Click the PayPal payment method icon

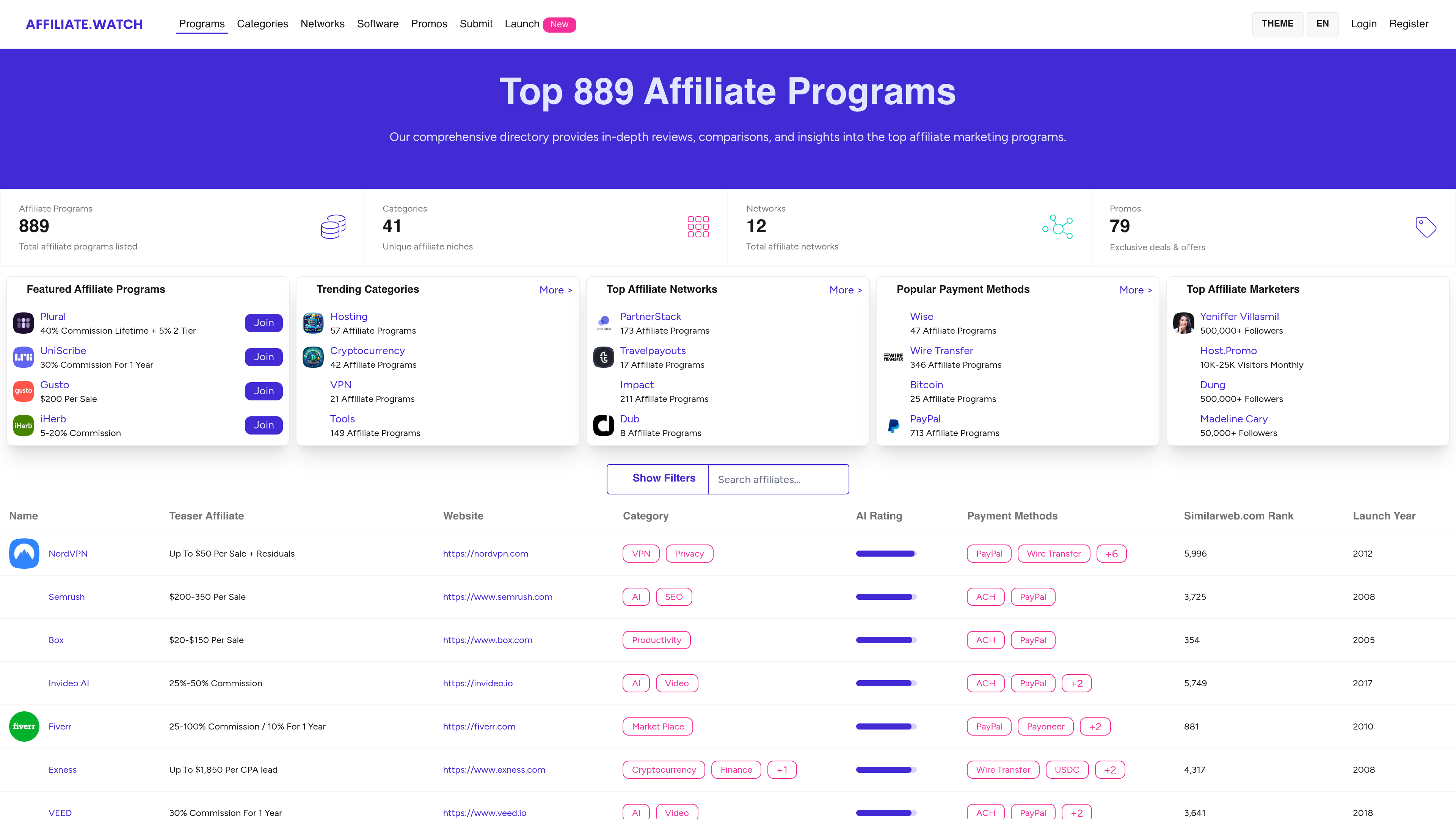[893, 425]
